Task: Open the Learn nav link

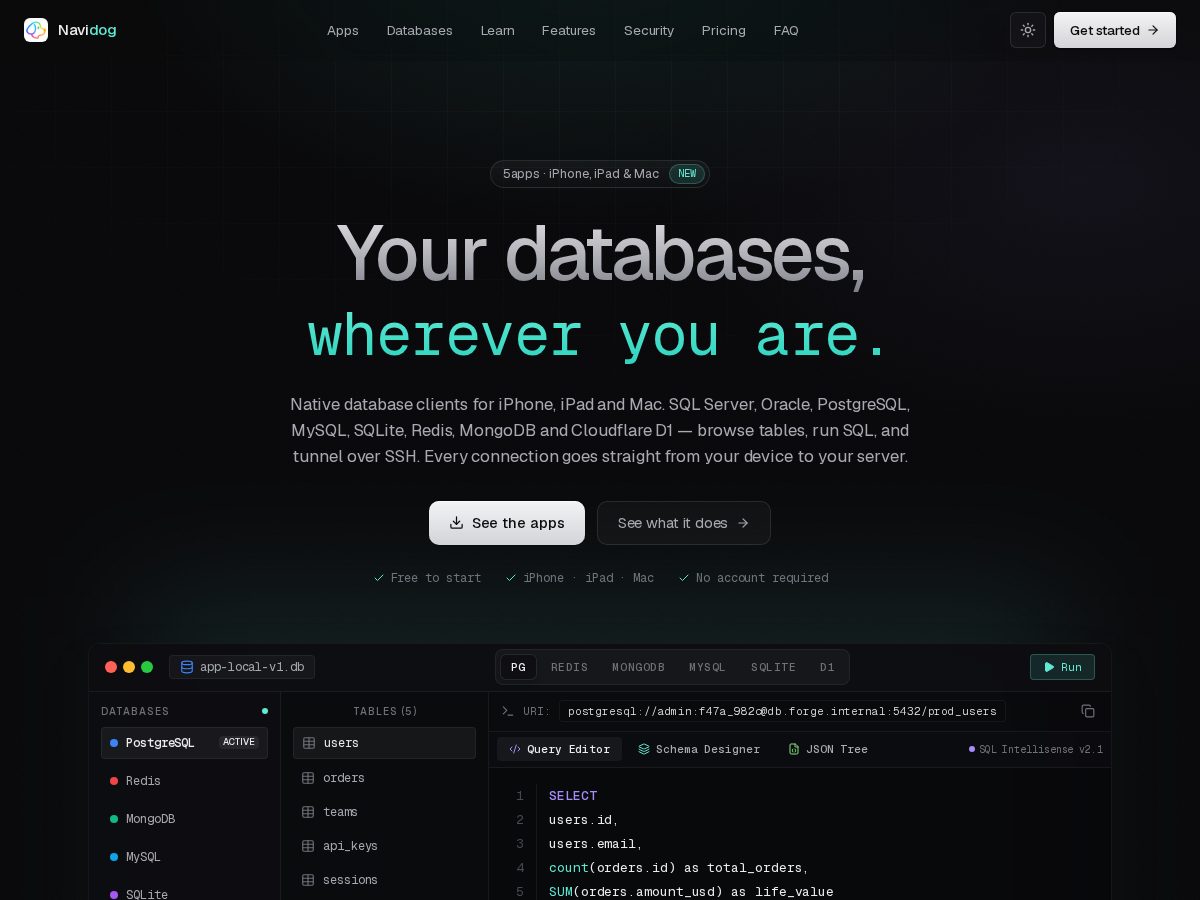Action: point(497,30)
